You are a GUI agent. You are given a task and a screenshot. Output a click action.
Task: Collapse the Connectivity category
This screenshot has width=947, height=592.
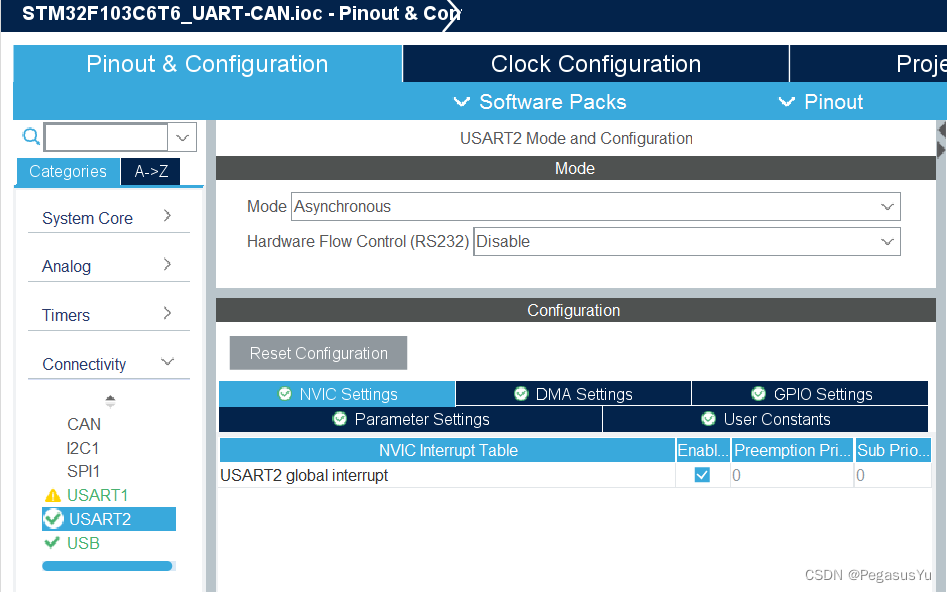click(109, 364)
